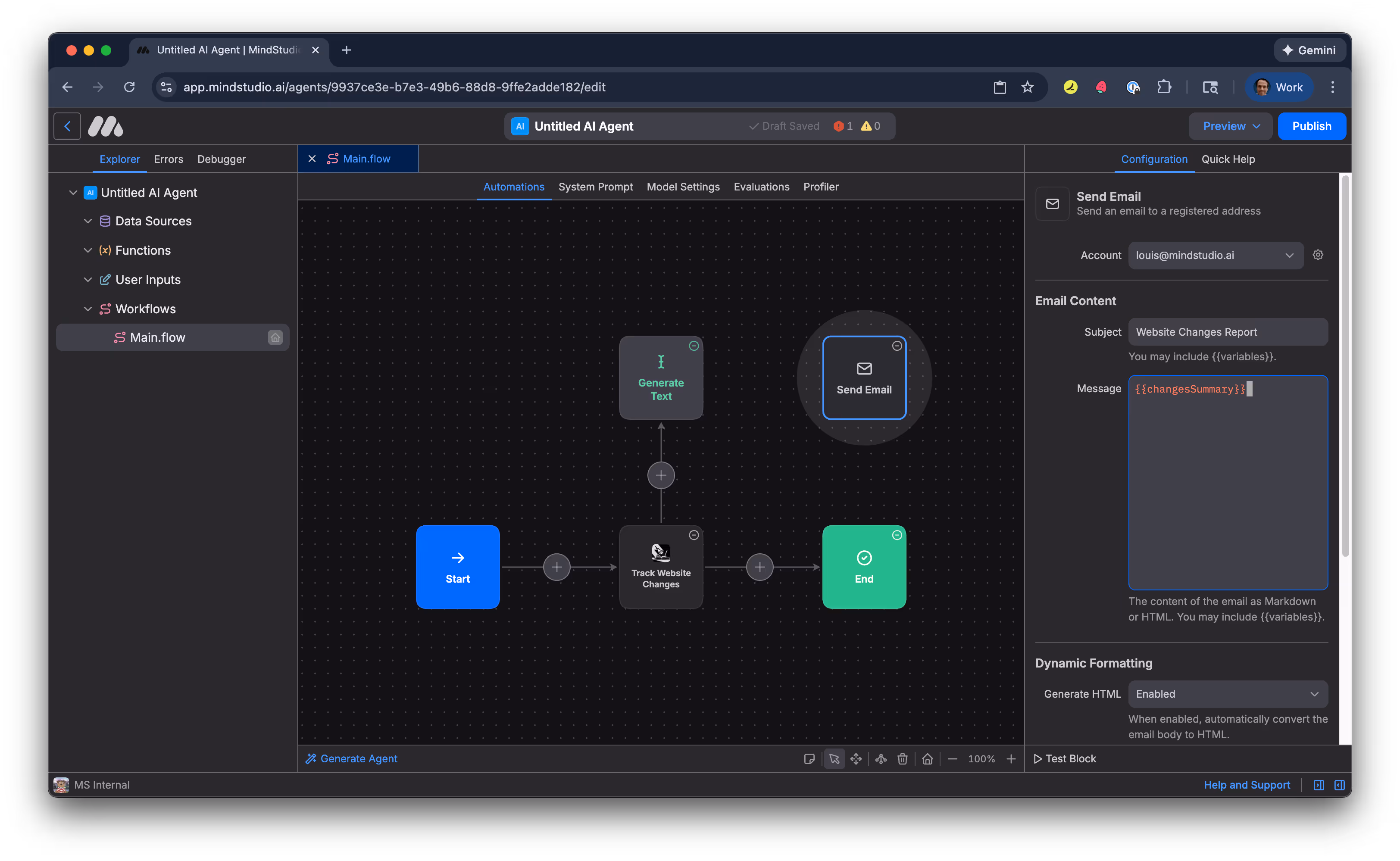This screenshot has height=861, width=1400.
Task: Open the Generate HTML dropdown set to Enabled
Action: pyautogui.click(x=1228, y=694)
